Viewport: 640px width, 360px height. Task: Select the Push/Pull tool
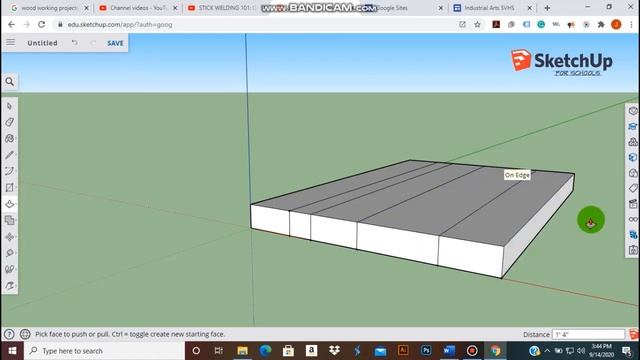tap(9, 204)
